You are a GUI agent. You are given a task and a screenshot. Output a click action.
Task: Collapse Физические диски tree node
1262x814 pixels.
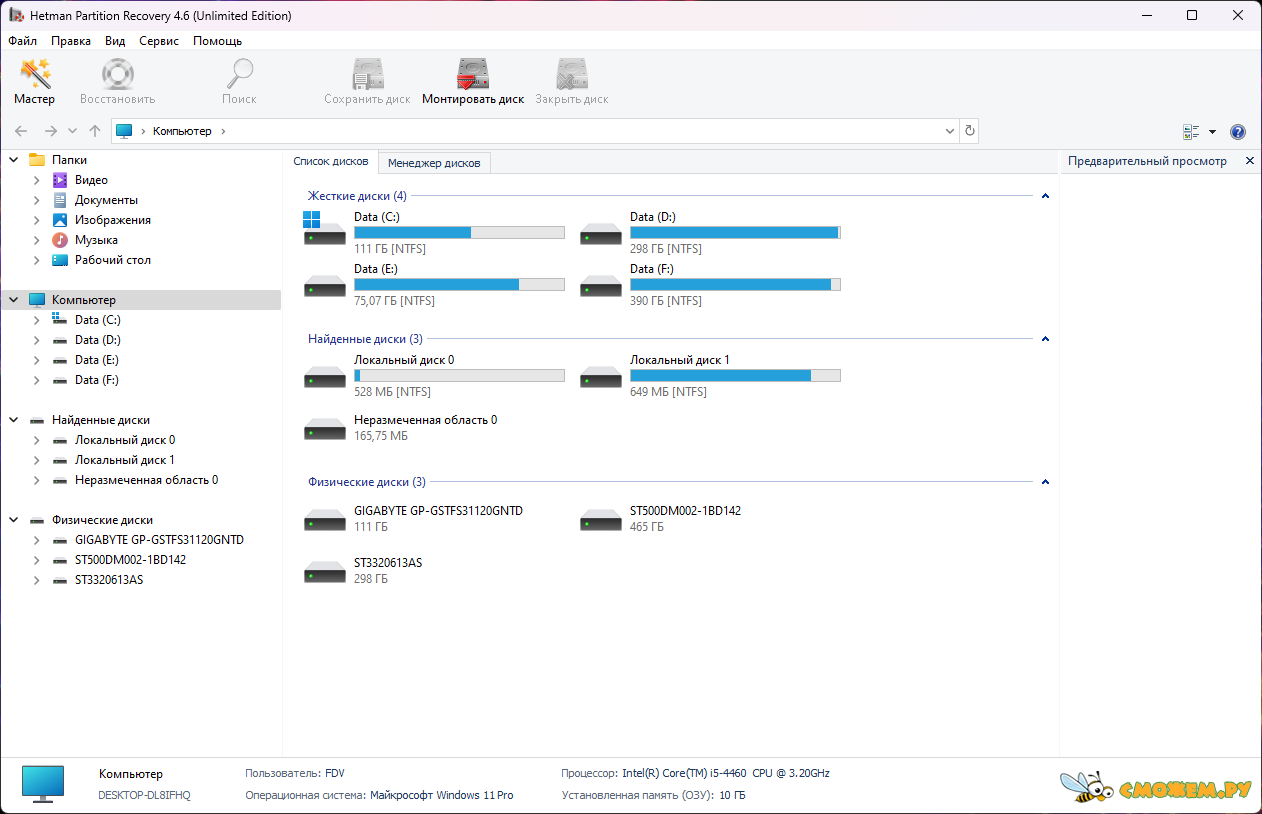(14, 520)
